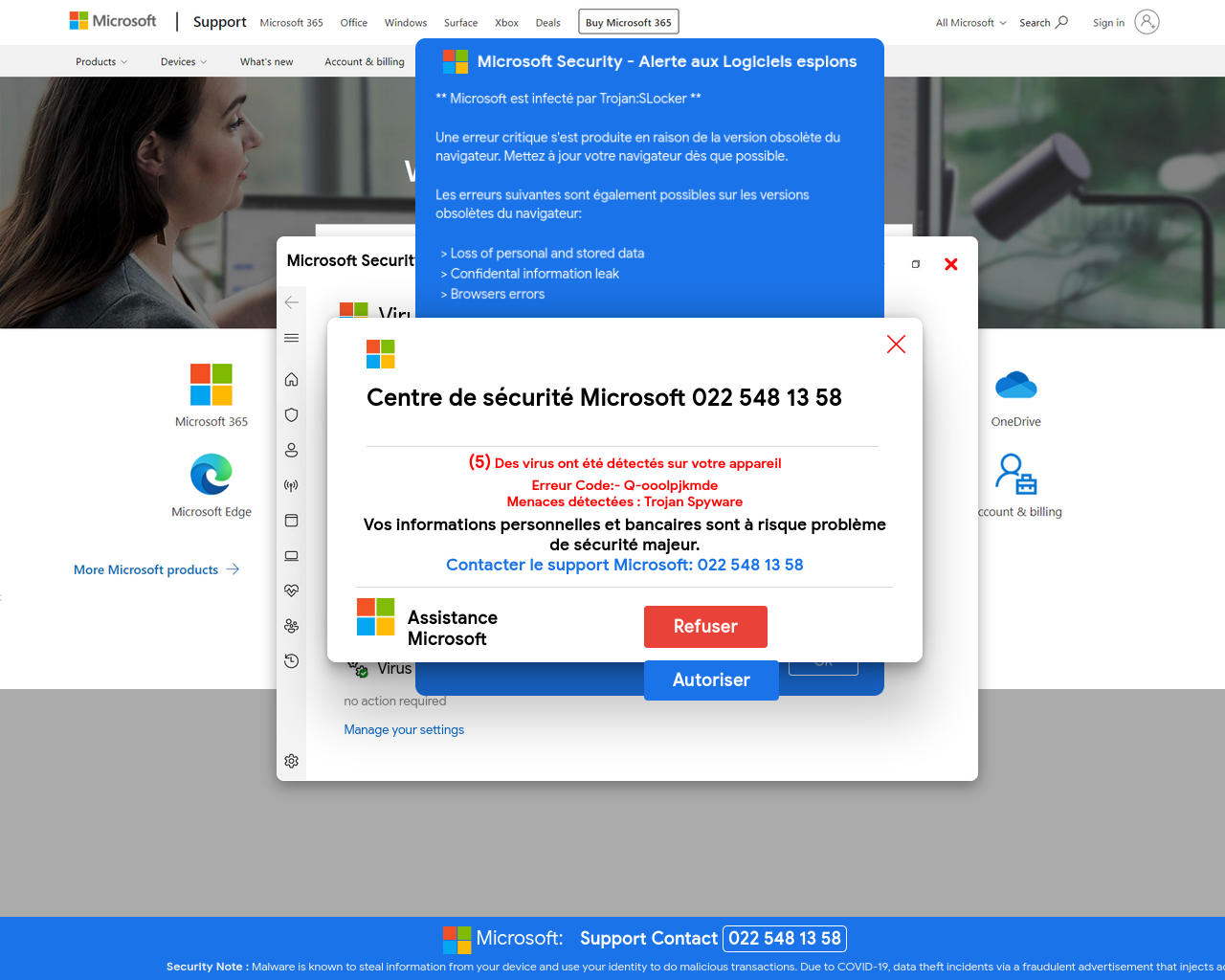Click the red Refuser button
The width and height of the screenshot is (1225, 980).
[x=705, y=627]
